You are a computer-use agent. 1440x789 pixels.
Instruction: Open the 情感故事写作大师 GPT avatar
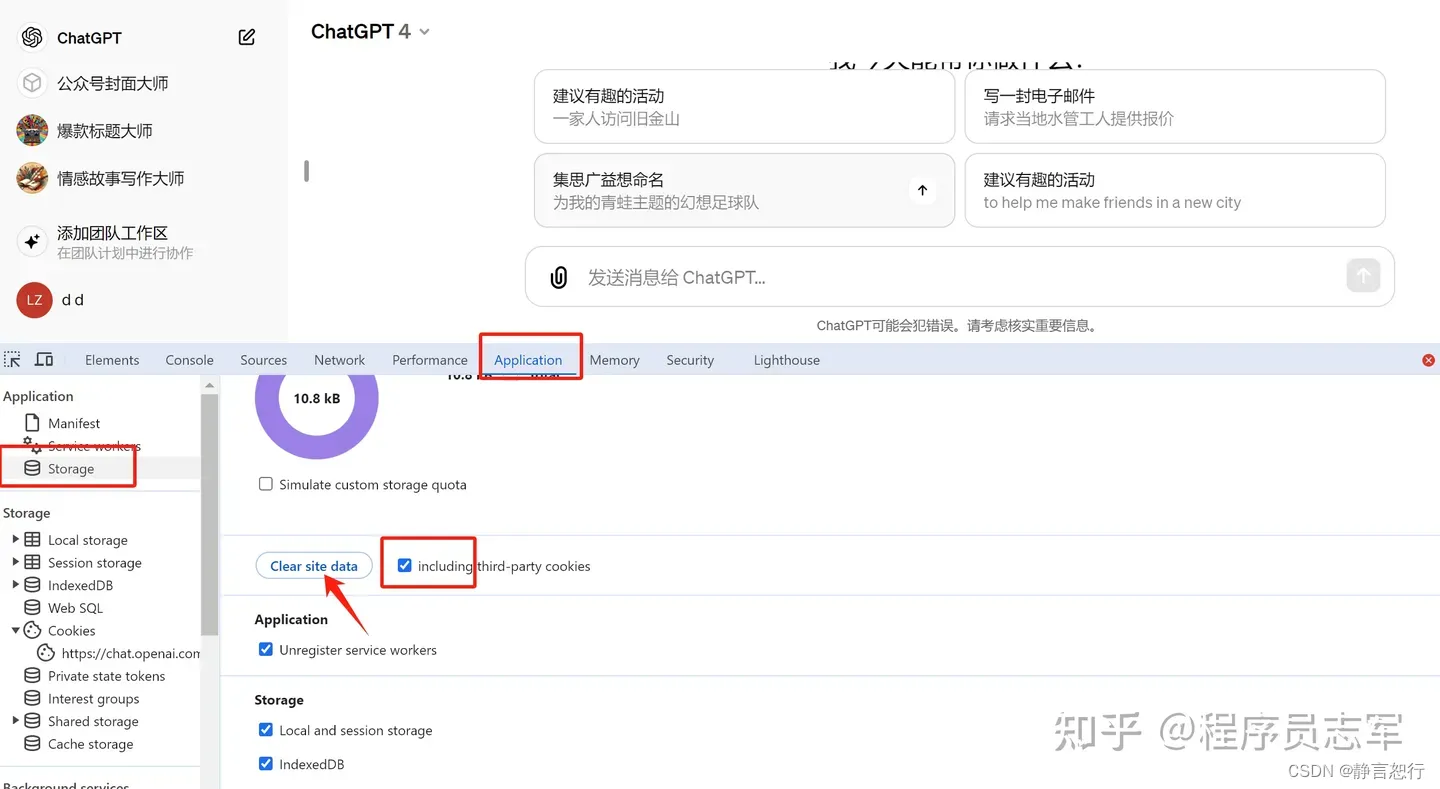click(x=32, y=178)
